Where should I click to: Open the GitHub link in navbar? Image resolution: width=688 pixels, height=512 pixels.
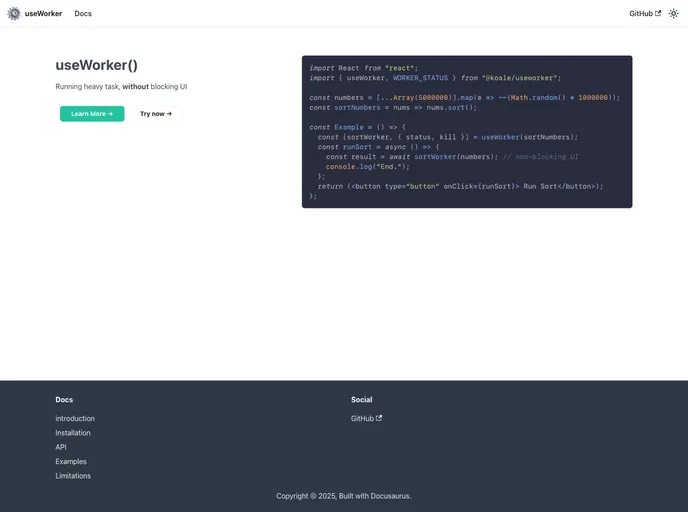click(645, 14)
